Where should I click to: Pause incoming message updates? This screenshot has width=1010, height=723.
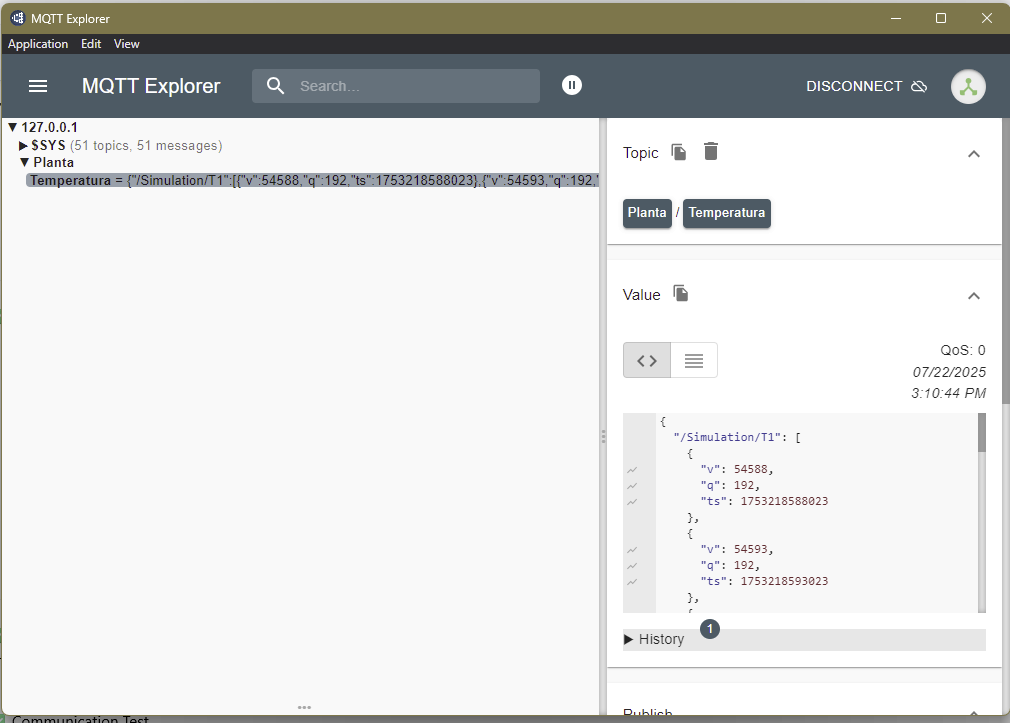point(571,85)
